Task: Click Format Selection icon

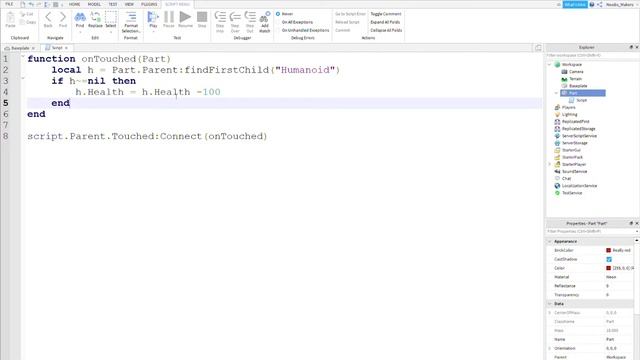Action: coord(131,17)
